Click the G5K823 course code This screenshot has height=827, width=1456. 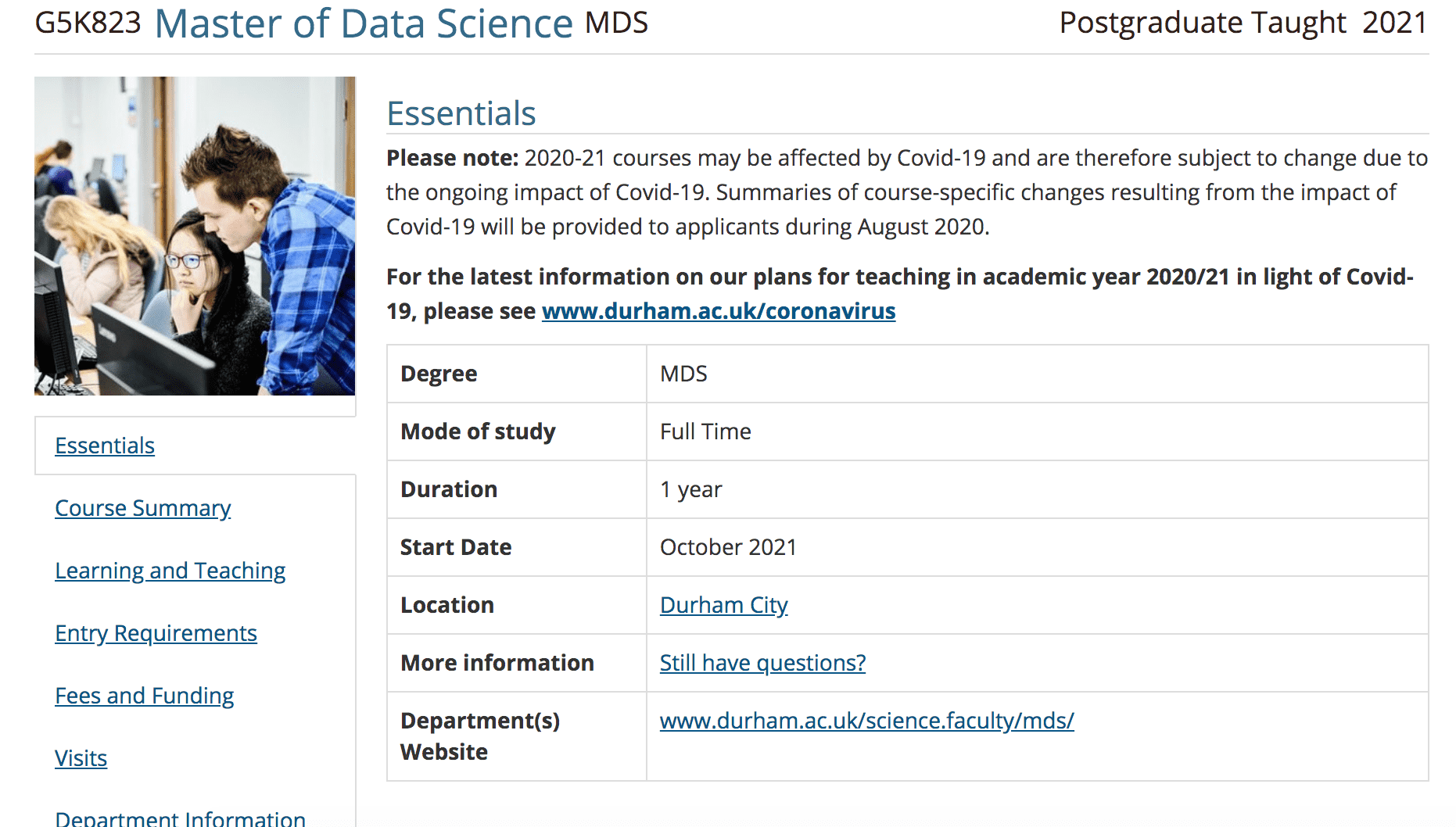click(x=88, y=23)
